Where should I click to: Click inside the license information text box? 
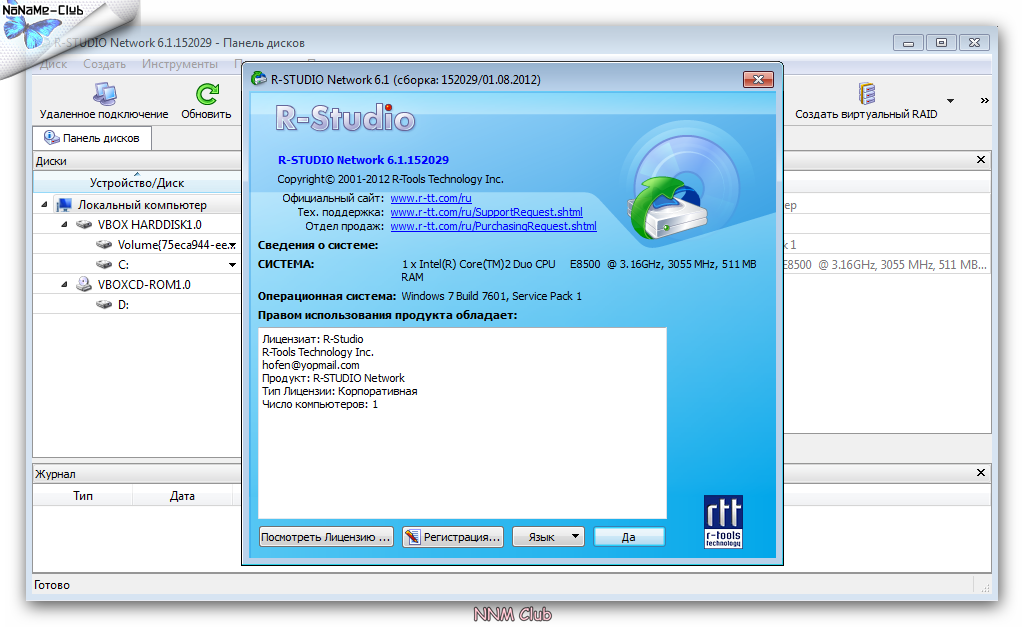tap(462, 450)
